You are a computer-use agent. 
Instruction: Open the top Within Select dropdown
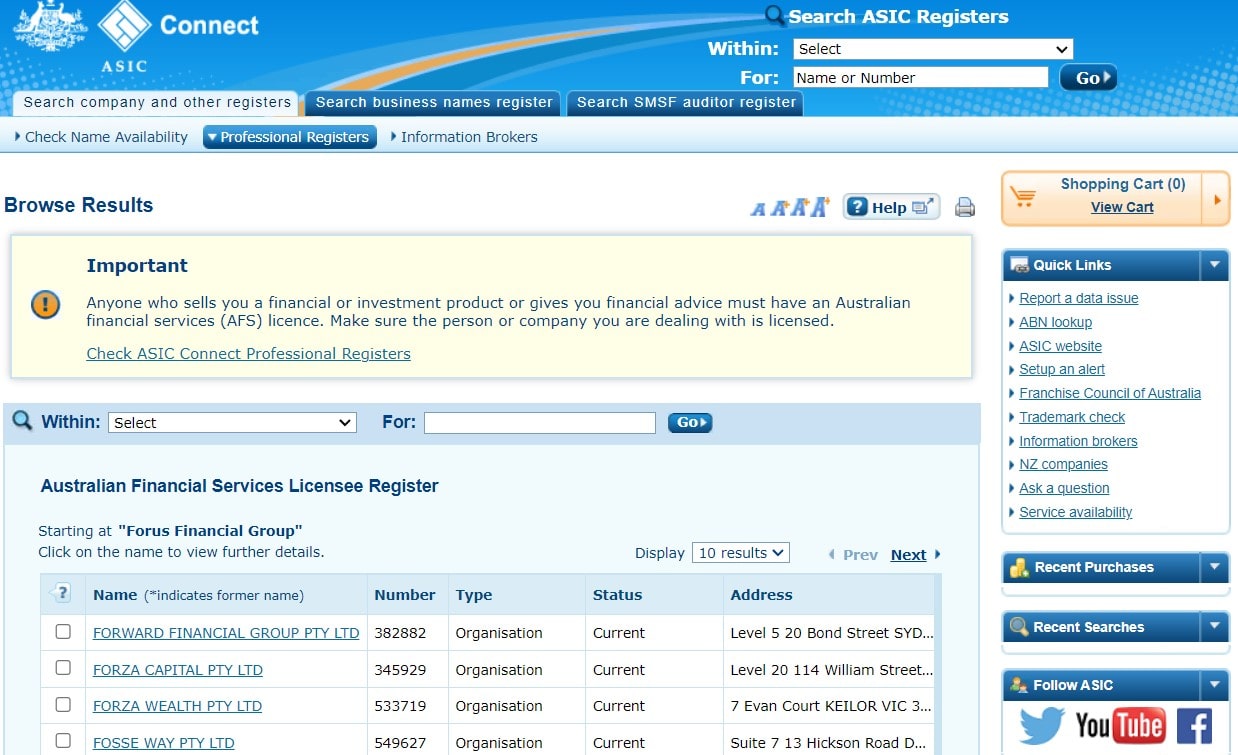tap(933, 49)
